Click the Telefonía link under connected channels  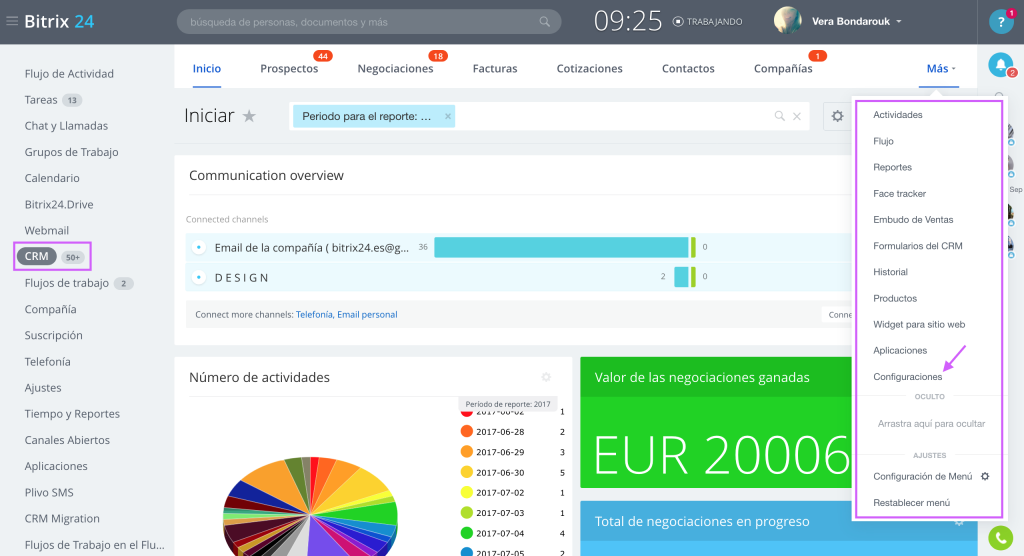pos(314,314)
